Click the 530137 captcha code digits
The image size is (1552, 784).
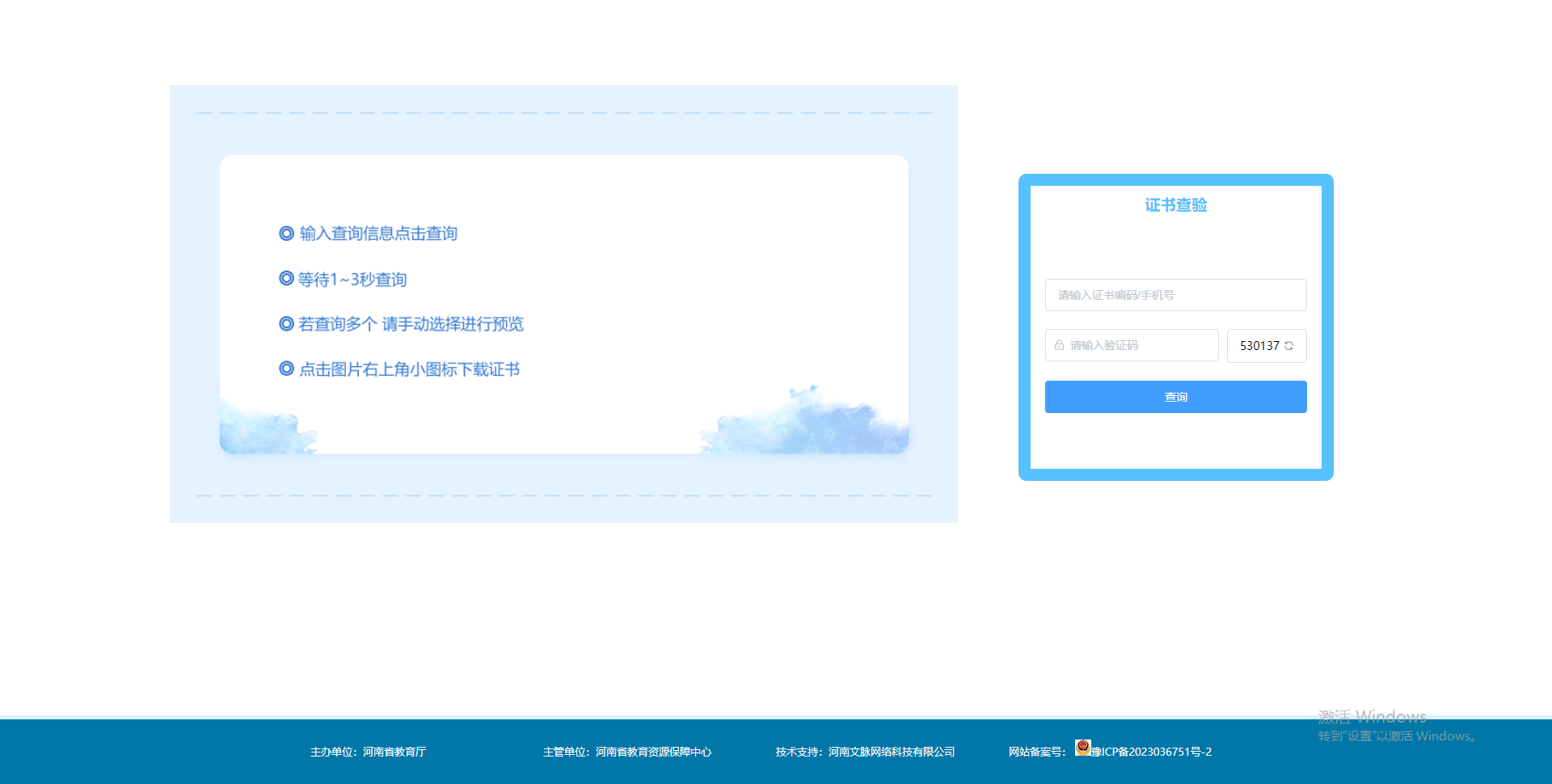coord(1259,346)
